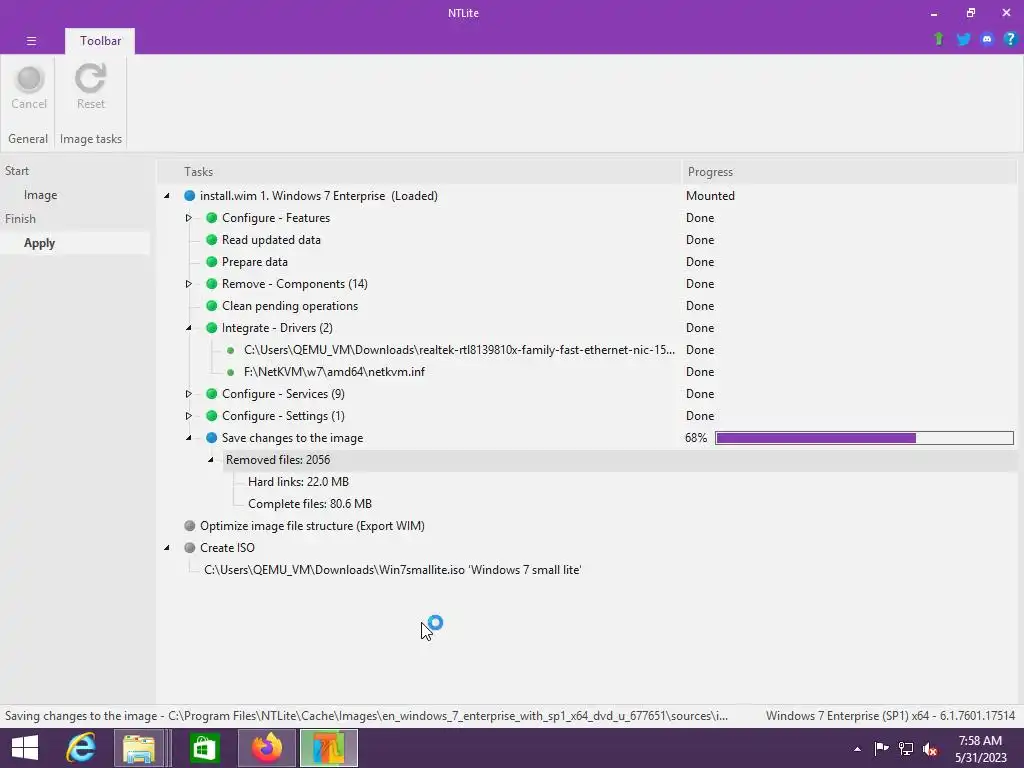
Task: Click green status dot of Configure - Services
Action: [x=212, y=394]
